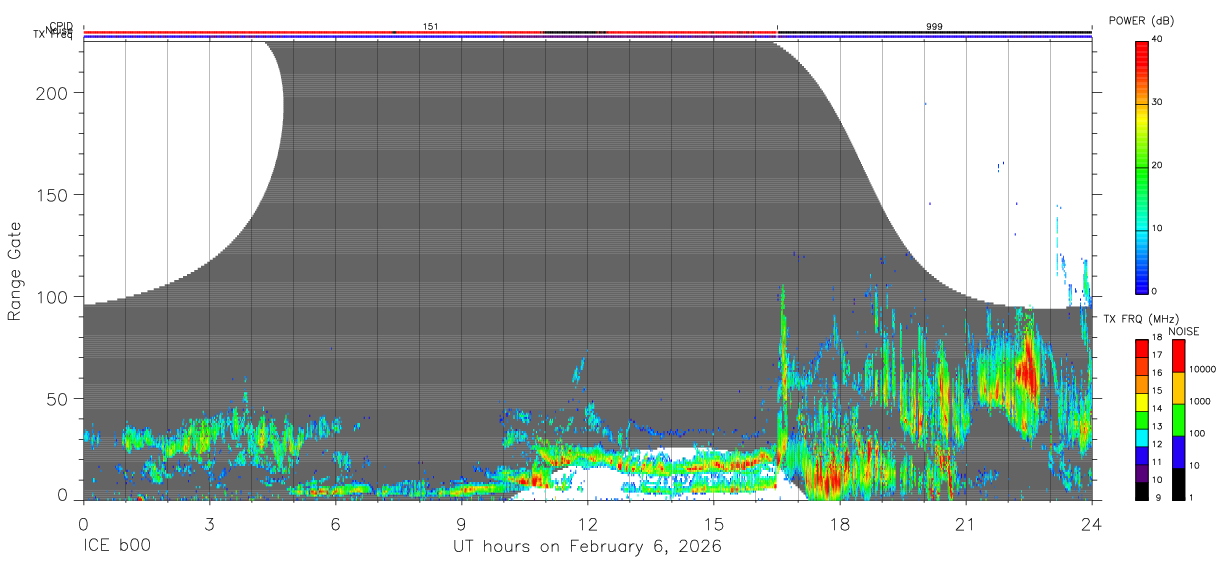Image resolution: width=1228 pixels, height=567 pixels.
Task: Click the UT hours on February 6, 2026 axis title
Action: point(587,547)
